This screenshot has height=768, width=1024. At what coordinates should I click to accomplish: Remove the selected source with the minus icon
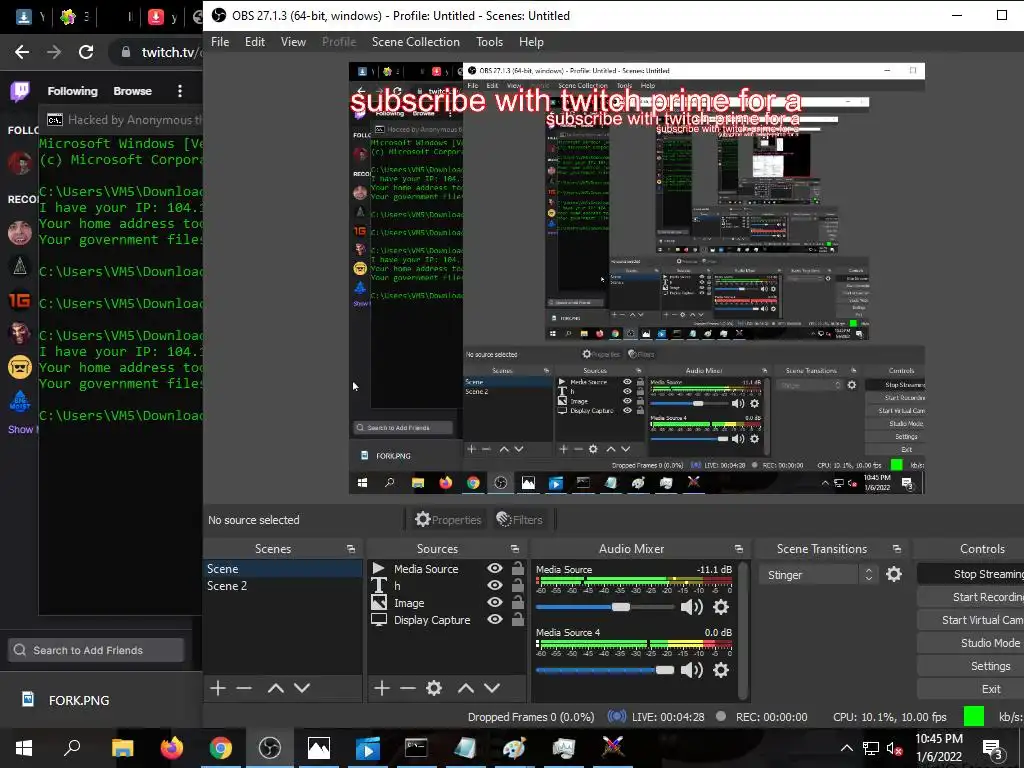pyautogui.click(x=408, y=688)
